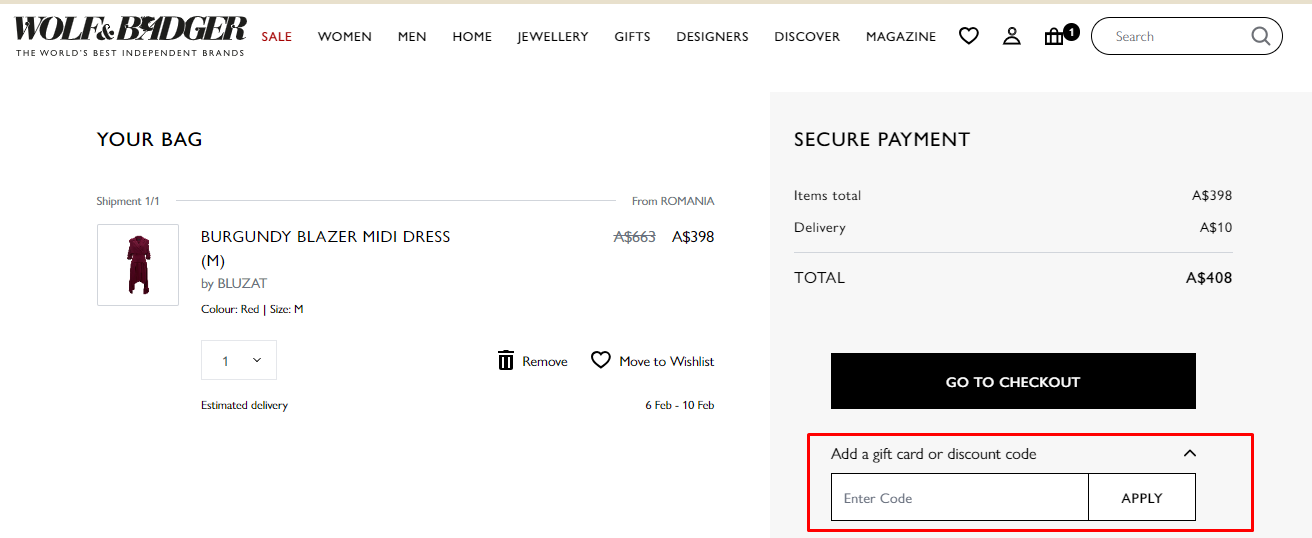Open the WOMEN menu
The height and width of the screenshot is (538, 1312).
coord(345,37)
